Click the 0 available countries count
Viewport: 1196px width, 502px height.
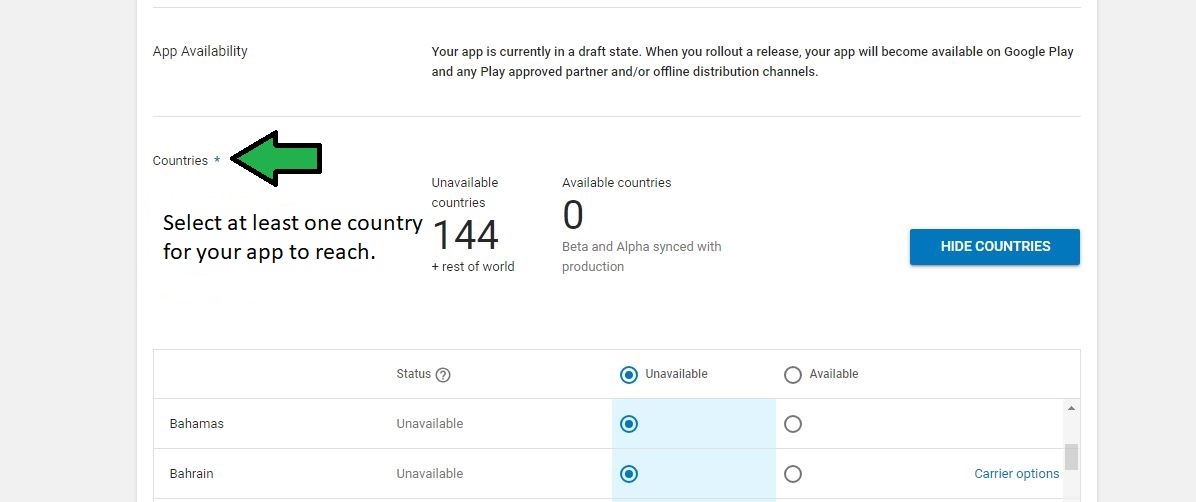click(x=573, y=214)
